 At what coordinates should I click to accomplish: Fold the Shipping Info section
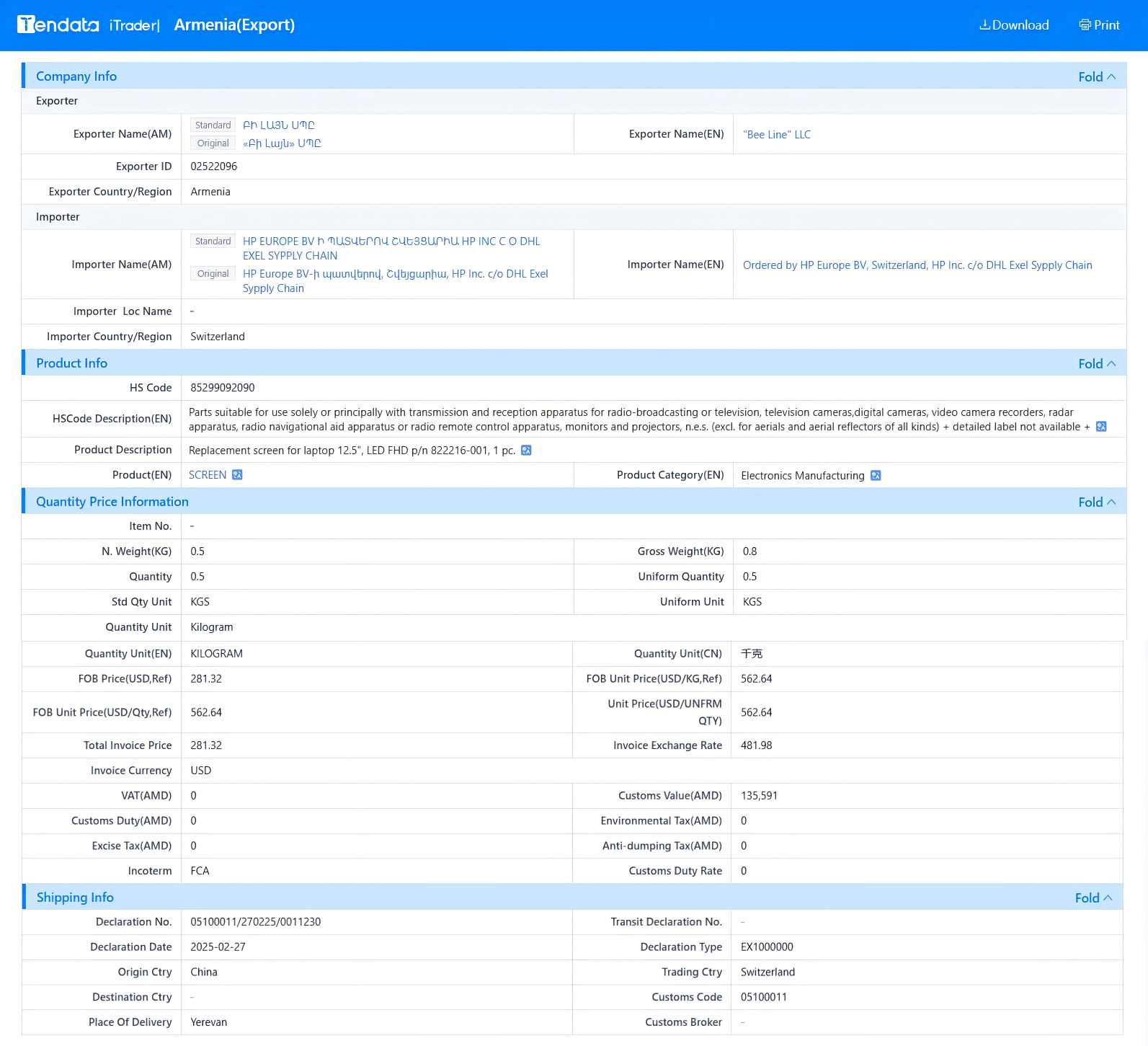tap(1094, 897)
